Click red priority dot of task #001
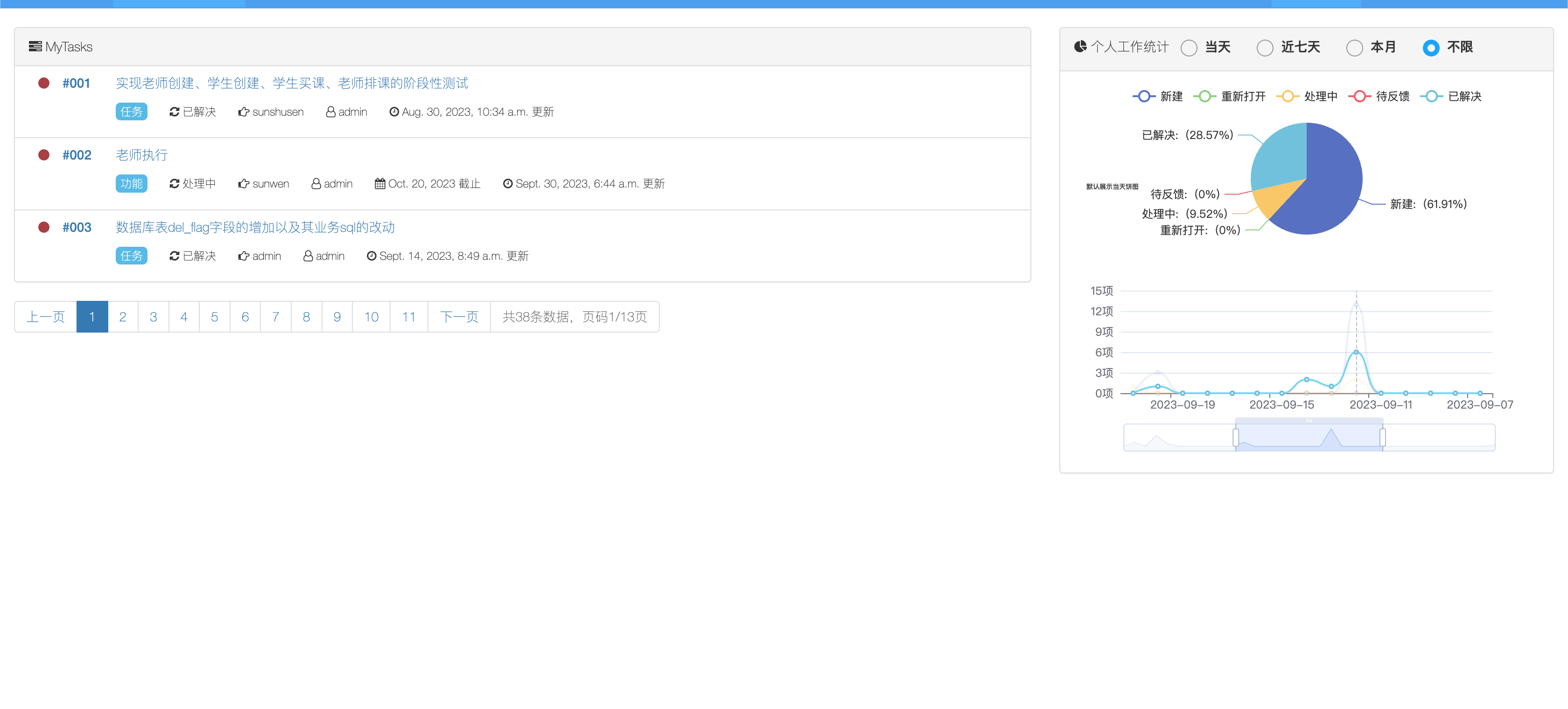1568x709 pixels. [44, 83]
